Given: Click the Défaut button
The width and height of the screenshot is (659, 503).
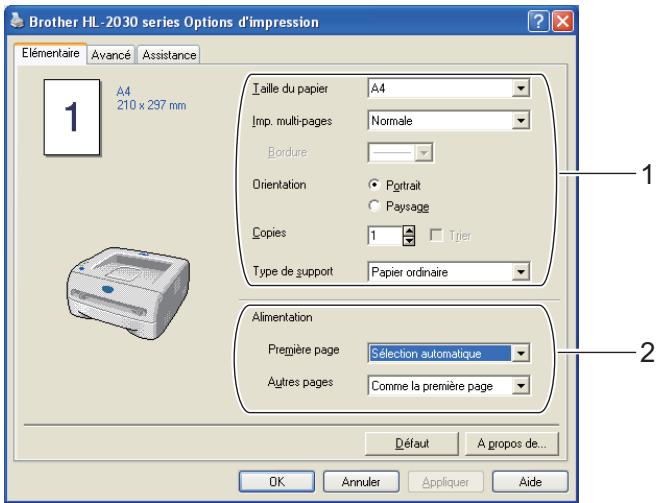Looking at the screenshot, I should tap(412, 444).
